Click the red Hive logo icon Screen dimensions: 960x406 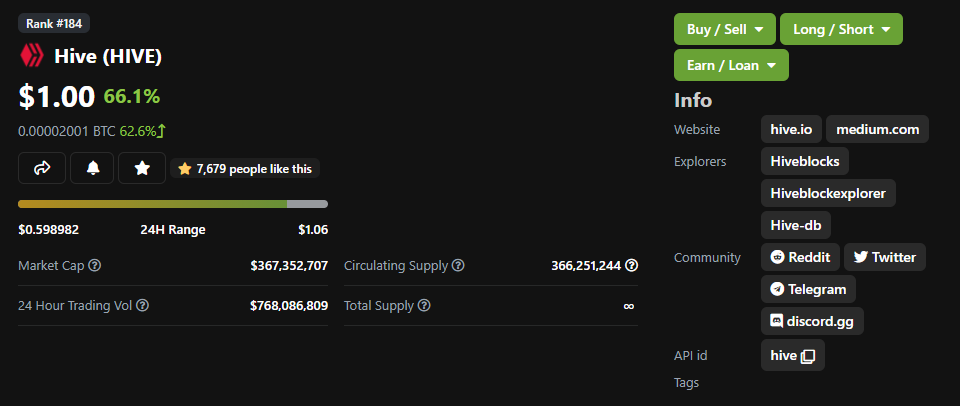tap(32, 56)
